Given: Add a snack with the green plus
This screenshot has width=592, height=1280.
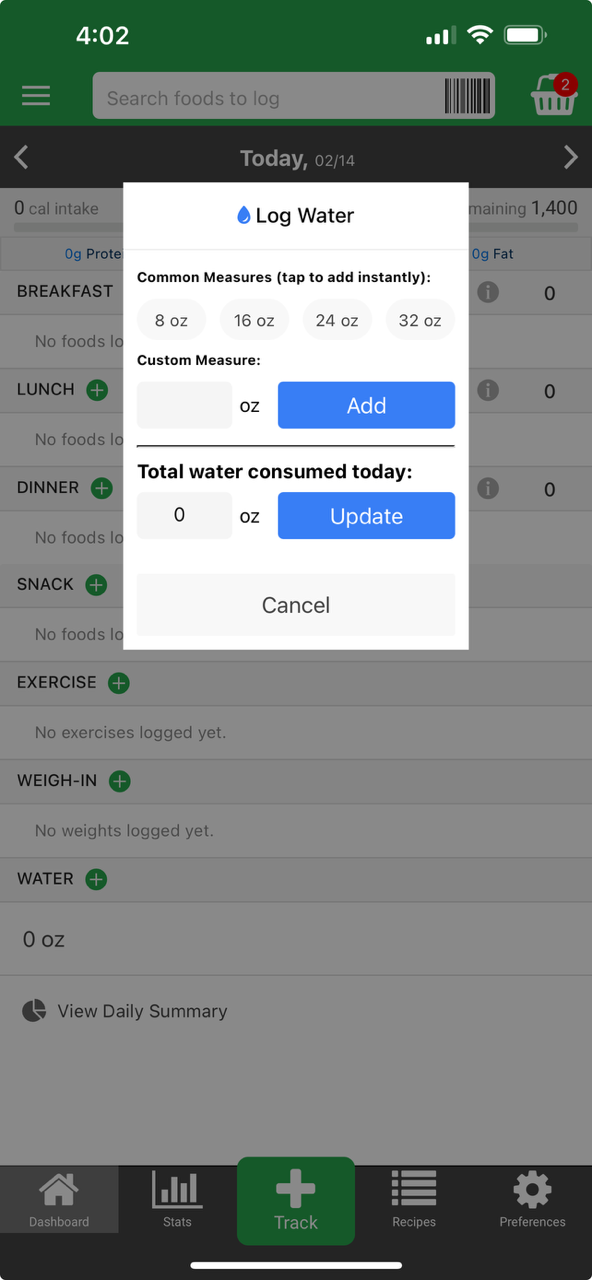Looking at the screenshot, I should (96, 585).
